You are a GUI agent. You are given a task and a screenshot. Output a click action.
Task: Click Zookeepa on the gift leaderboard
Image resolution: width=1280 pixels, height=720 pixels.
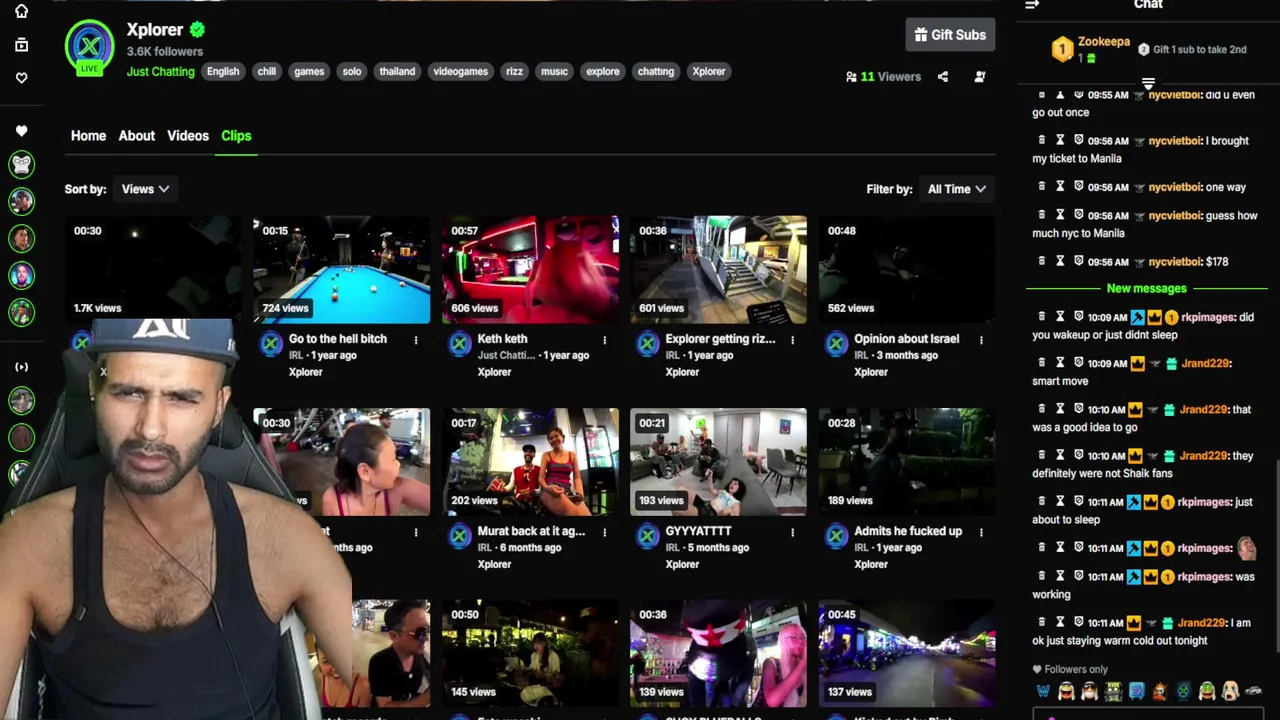[x=1104, y=42]
